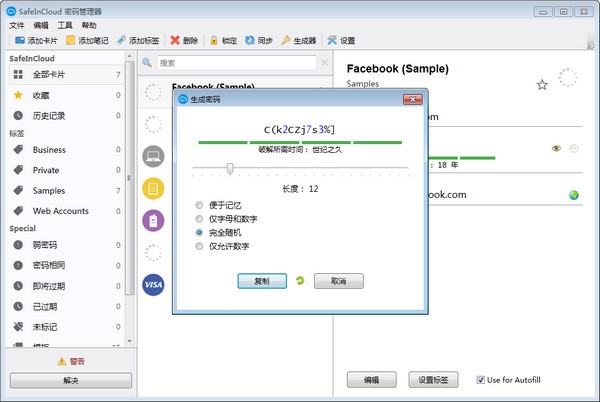Click the Sync (同步) toolbar icon

point(250,40)
